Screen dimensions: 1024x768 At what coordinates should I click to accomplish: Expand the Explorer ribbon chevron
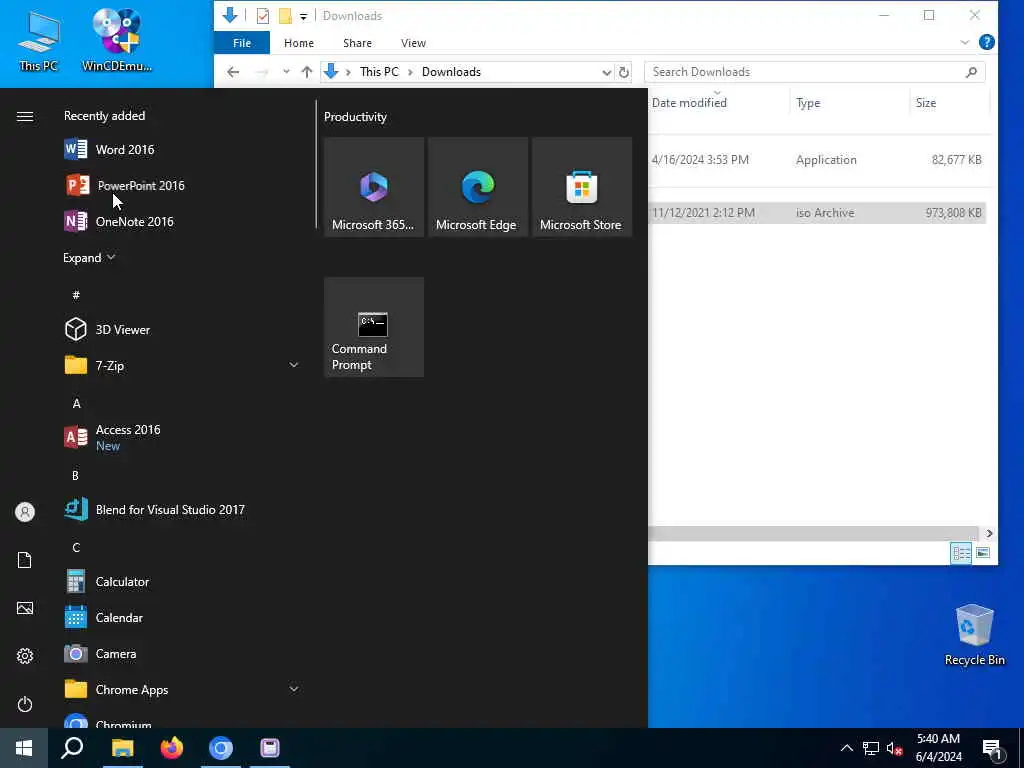(965, 42)
